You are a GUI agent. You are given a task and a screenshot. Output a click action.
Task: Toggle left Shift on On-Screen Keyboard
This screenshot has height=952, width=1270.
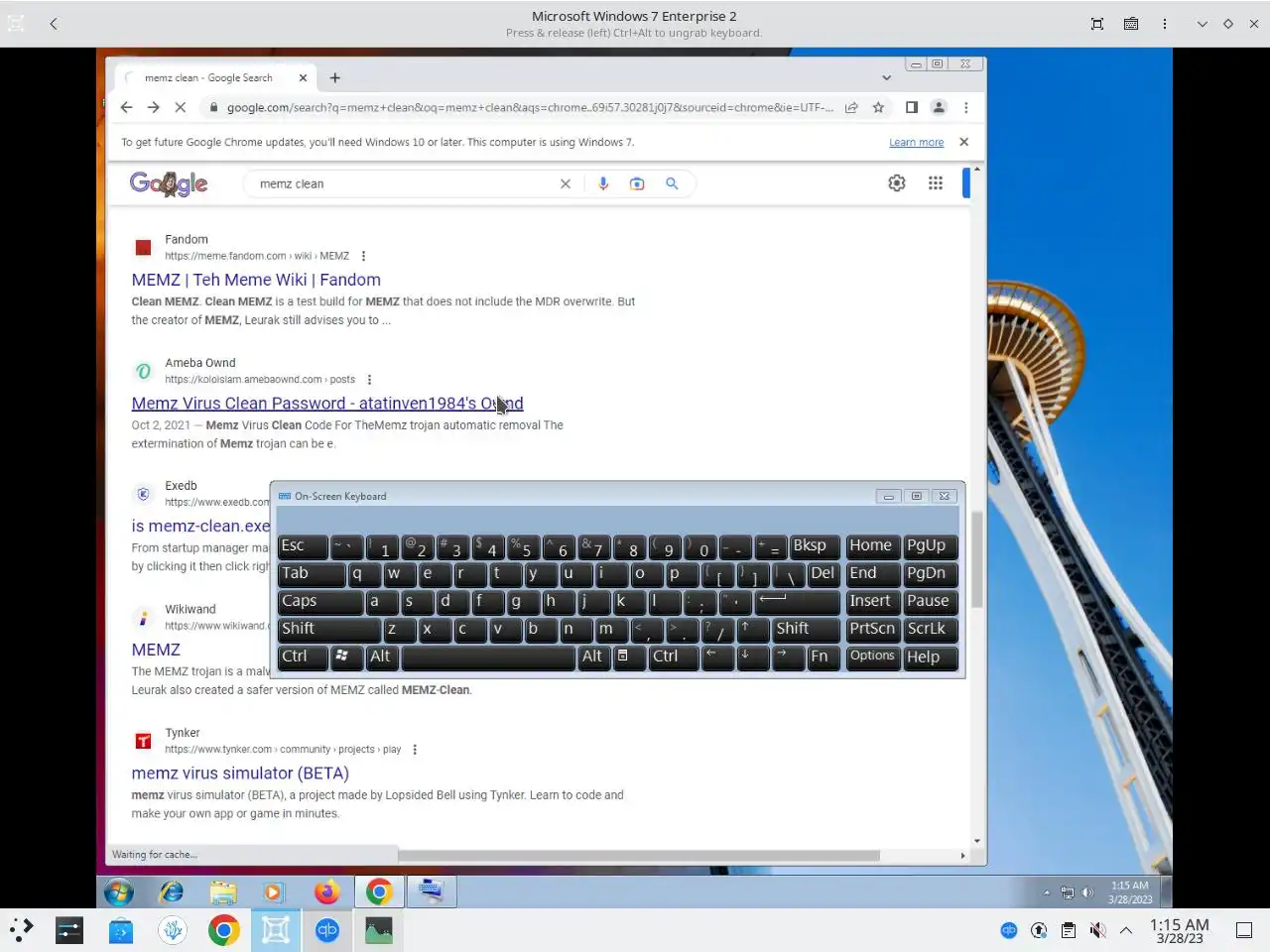tap(329, 630)
